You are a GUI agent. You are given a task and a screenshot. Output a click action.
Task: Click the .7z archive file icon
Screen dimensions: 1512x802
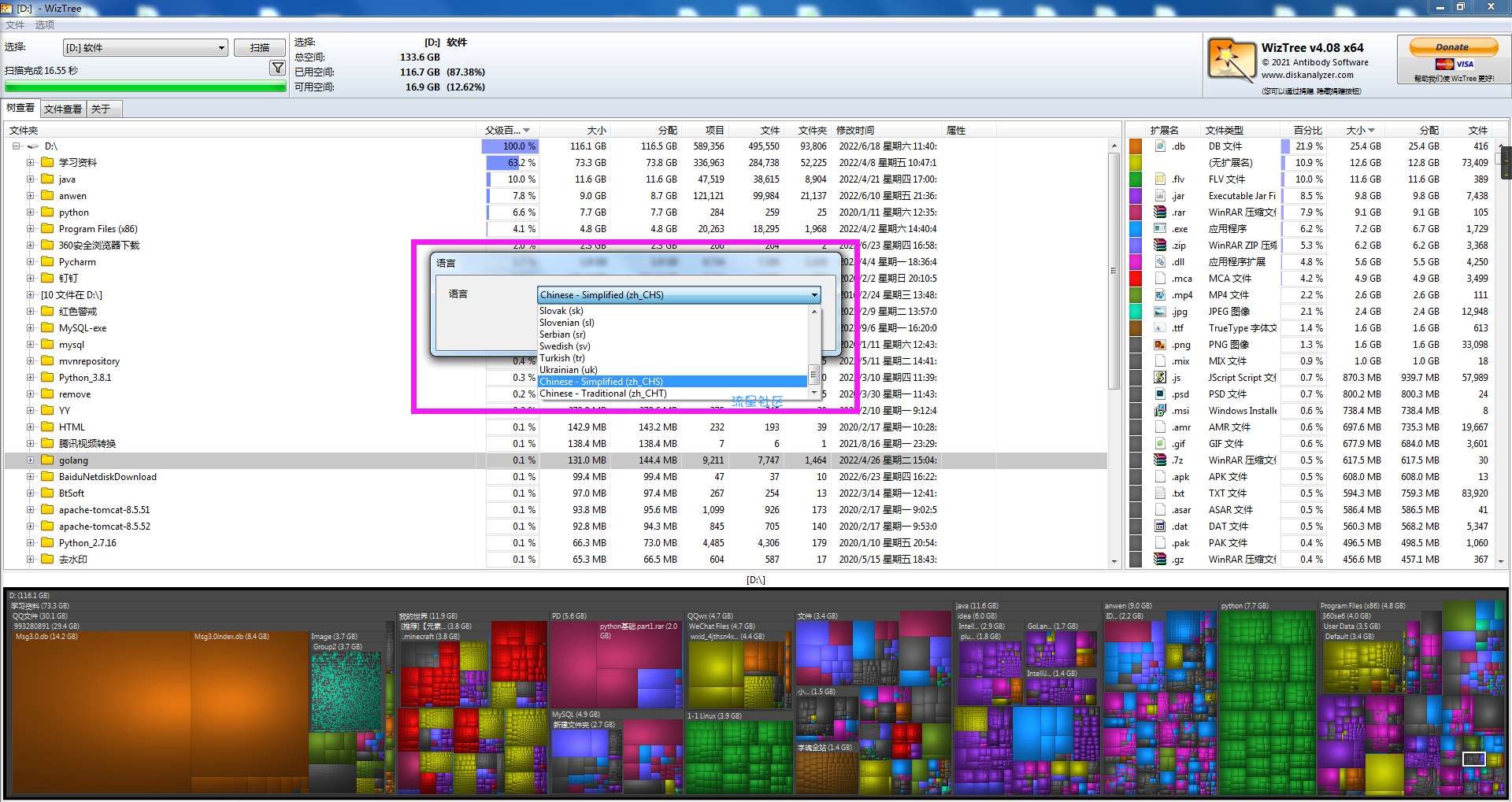tap(1160, 460)
